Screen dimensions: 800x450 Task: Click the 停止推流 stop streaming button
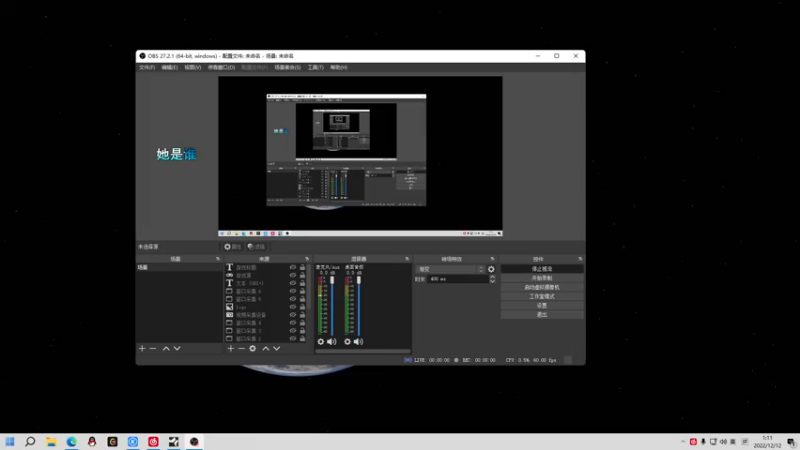542,268
